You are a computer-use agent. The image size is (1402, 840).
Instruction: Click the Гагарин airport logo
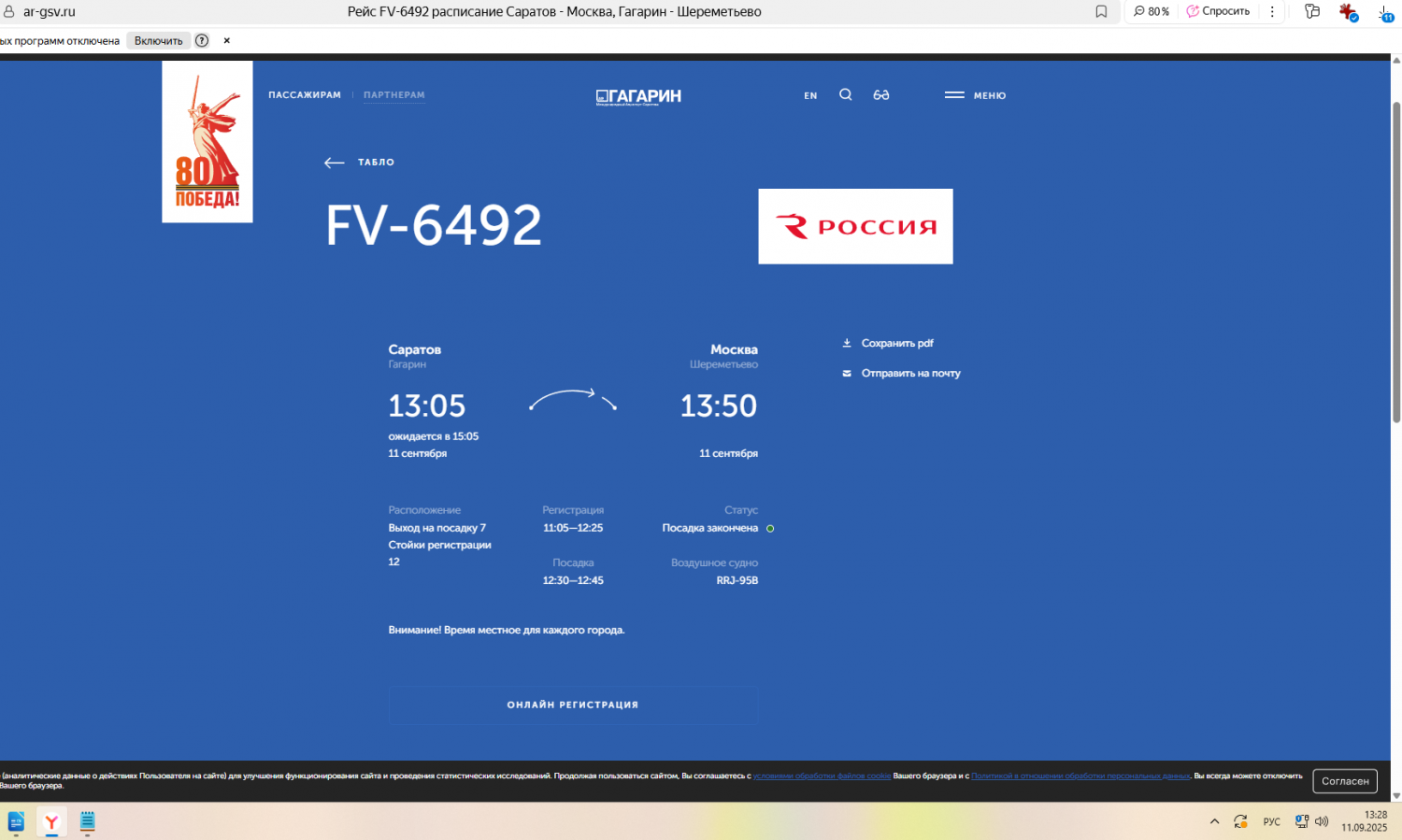coord(638,96)
